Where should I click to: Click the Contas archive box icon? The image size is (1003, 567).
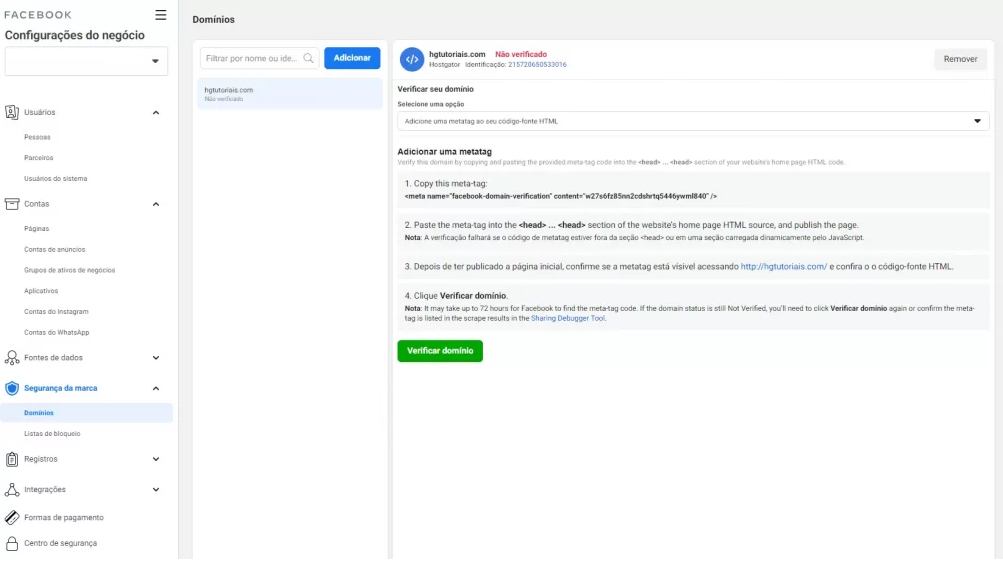coord(12,204)
